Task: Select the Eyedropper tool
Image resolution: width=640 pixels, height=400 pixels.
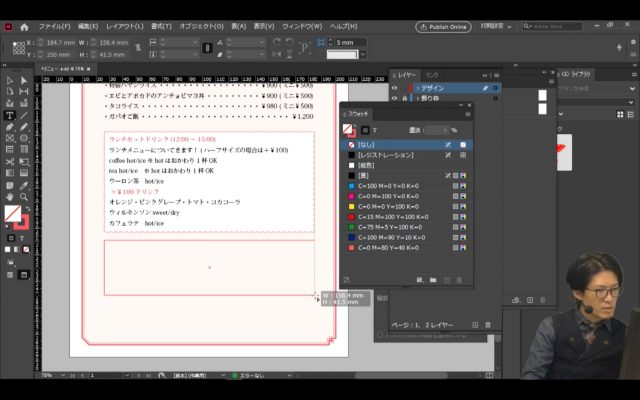Action: point(24,186)
